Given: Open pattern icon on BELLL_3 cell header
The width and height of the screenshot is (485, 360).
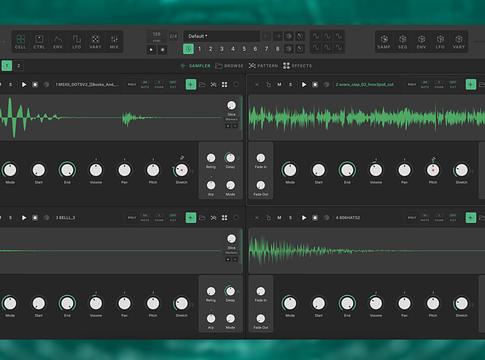Looking at the screenshot, I should (213, 218).
